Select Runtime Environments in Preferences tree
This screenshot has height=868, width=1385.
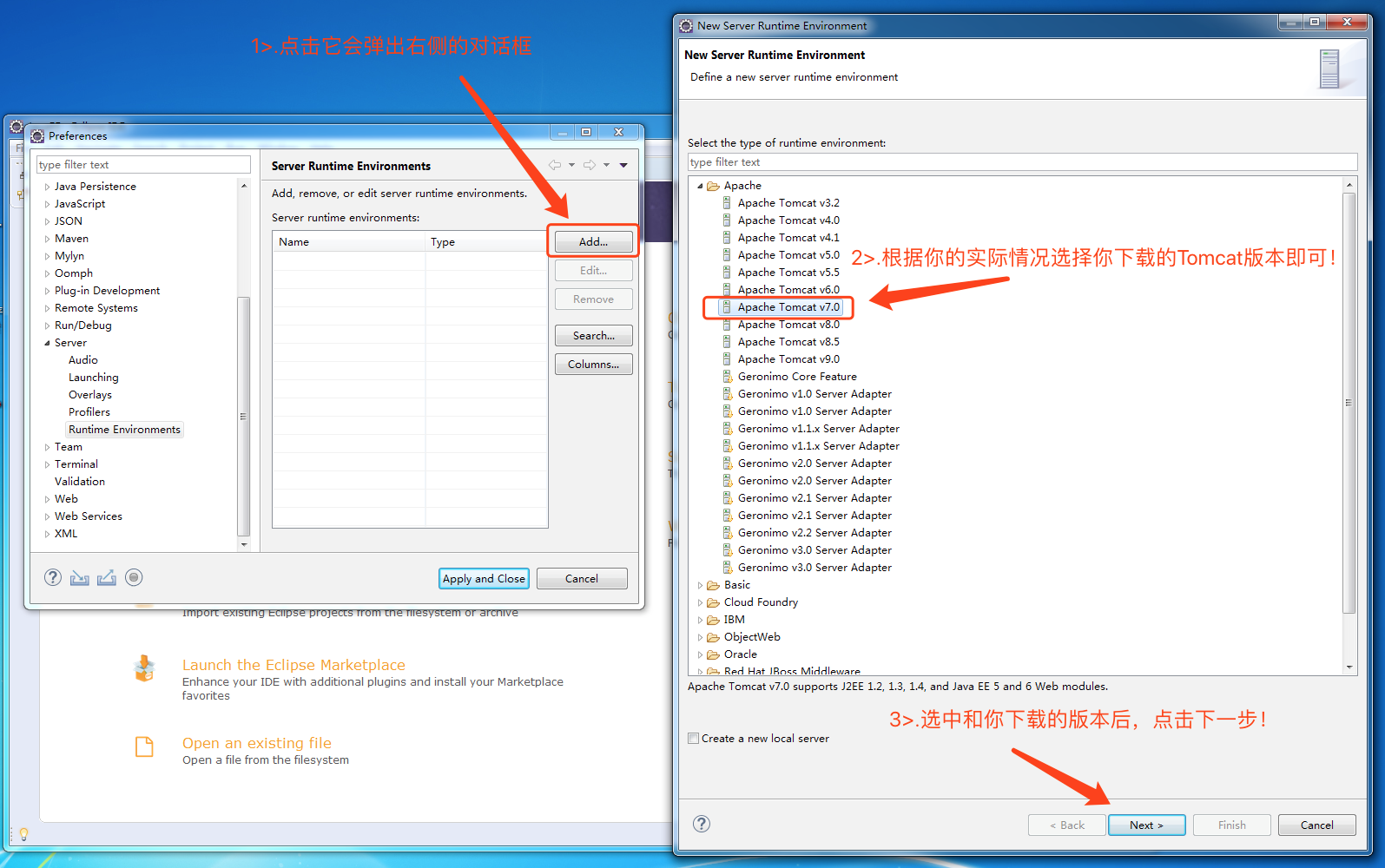point(124,430)
